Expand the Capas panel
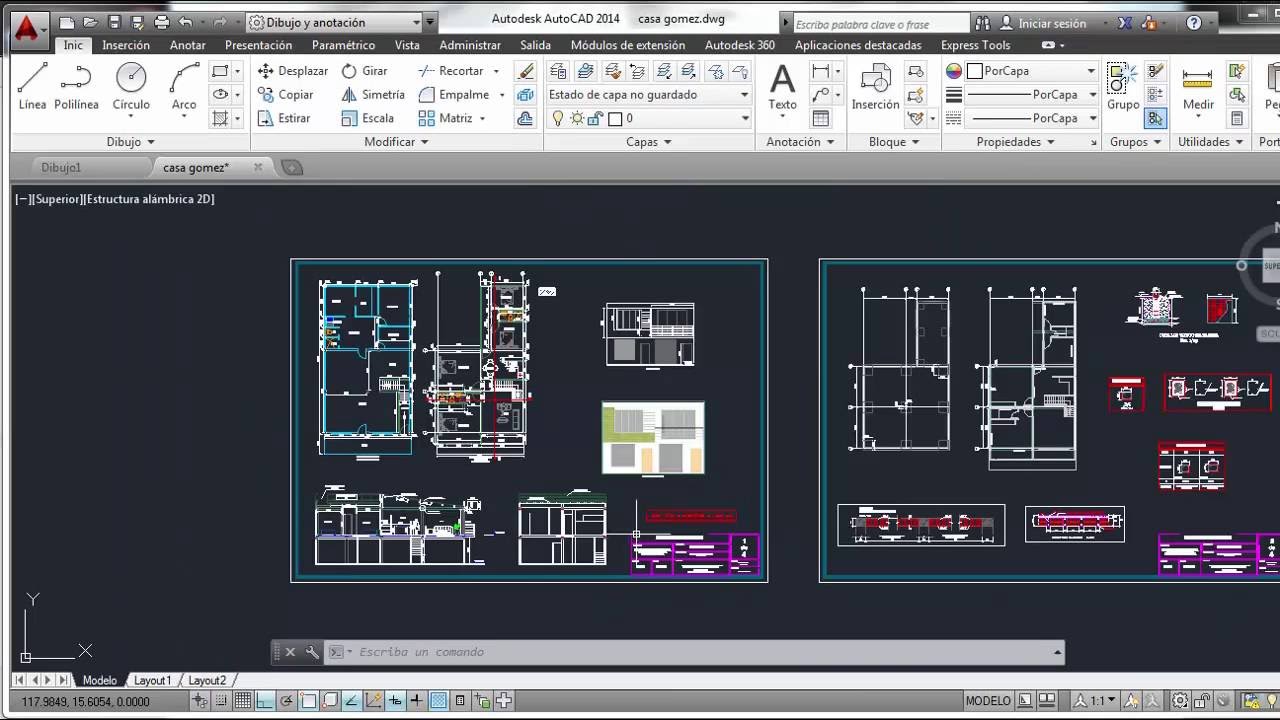Image resolution: width=1280 pixels, height=720 pixels. tap(648, 142)
